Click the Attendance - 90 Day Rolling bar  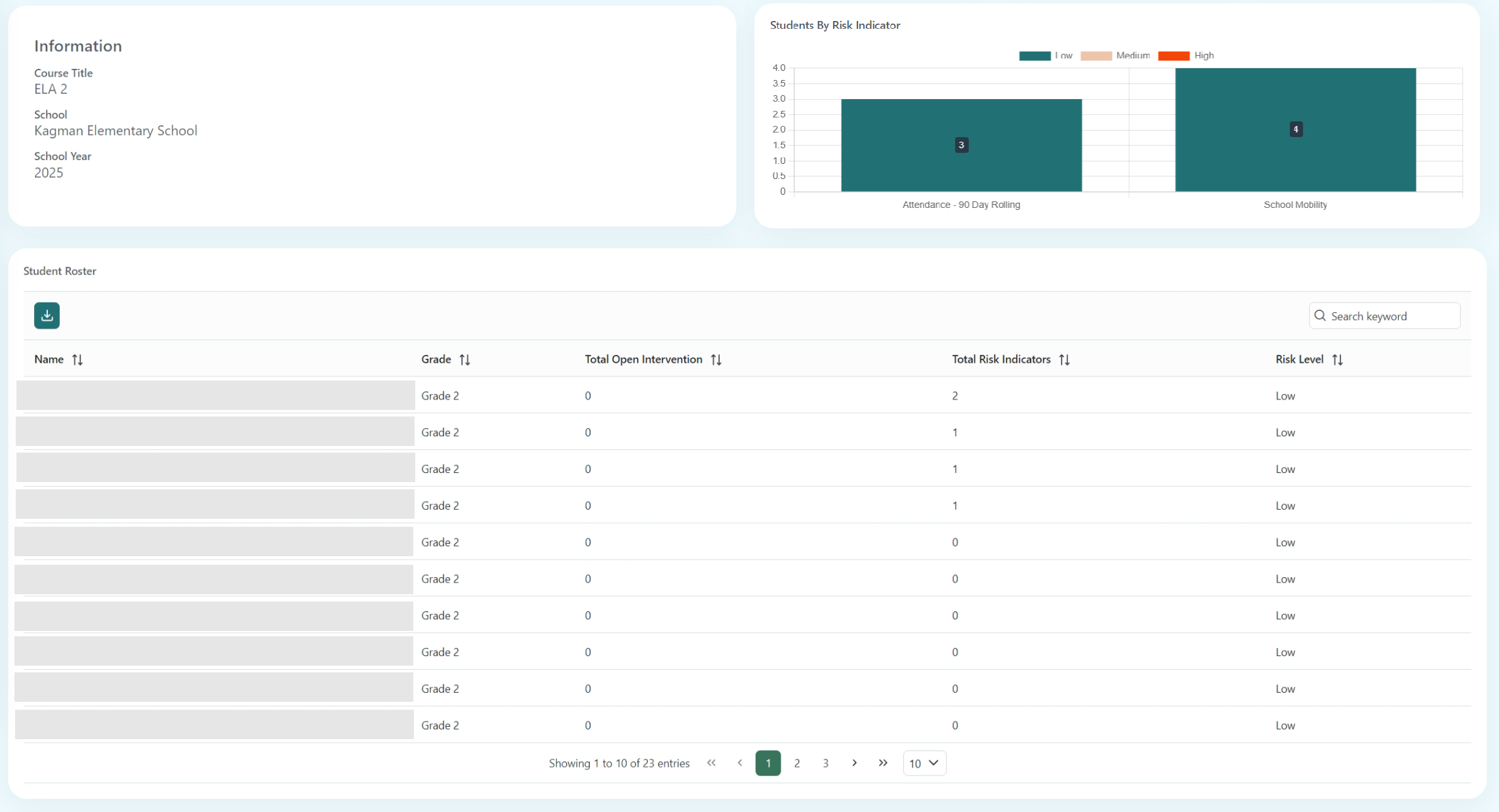point(961,144)
